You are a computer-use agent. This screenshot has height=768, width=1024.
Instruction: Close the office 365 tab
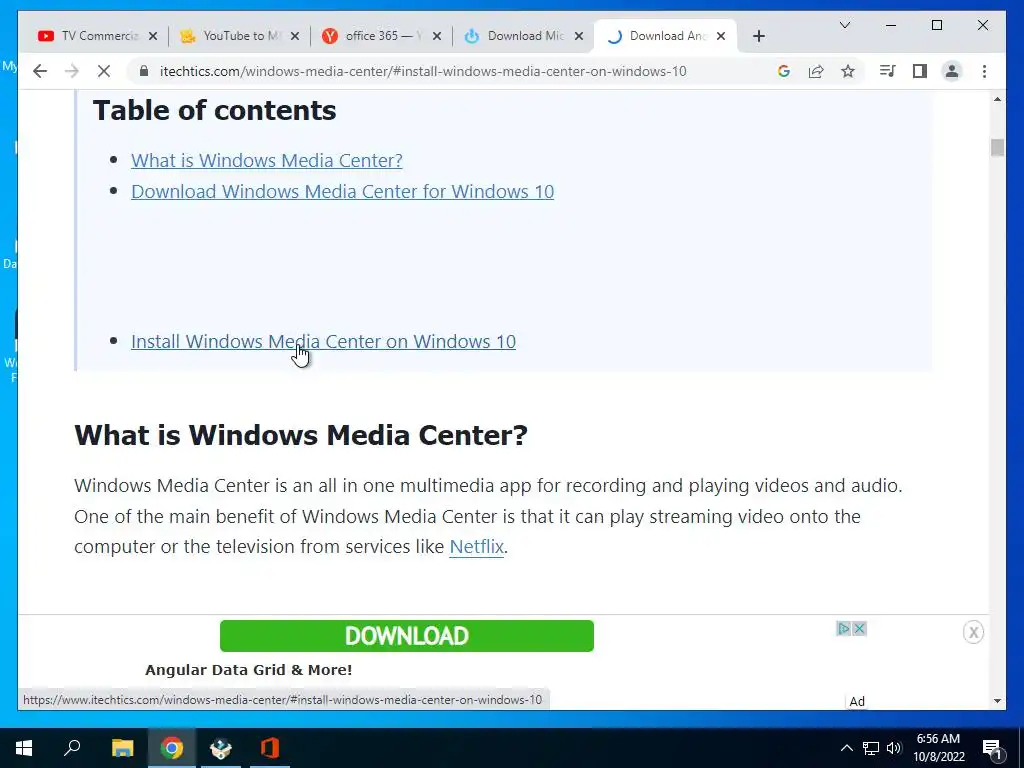click(437, 36)
